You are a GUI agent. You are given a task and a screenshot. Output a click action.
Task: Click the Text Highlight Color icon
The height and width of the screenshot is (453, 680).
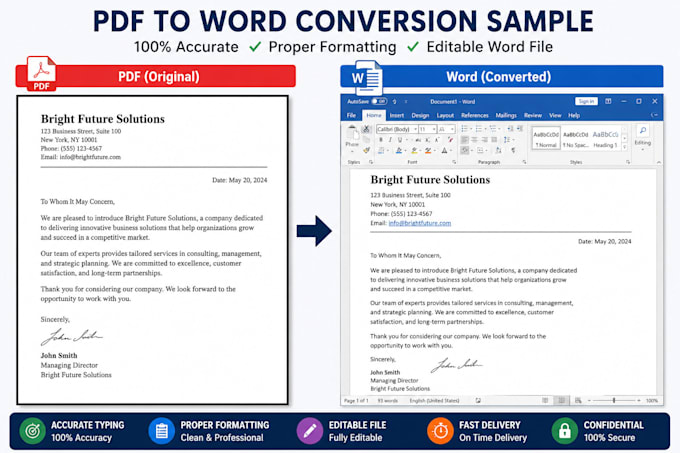coord(414,150)
